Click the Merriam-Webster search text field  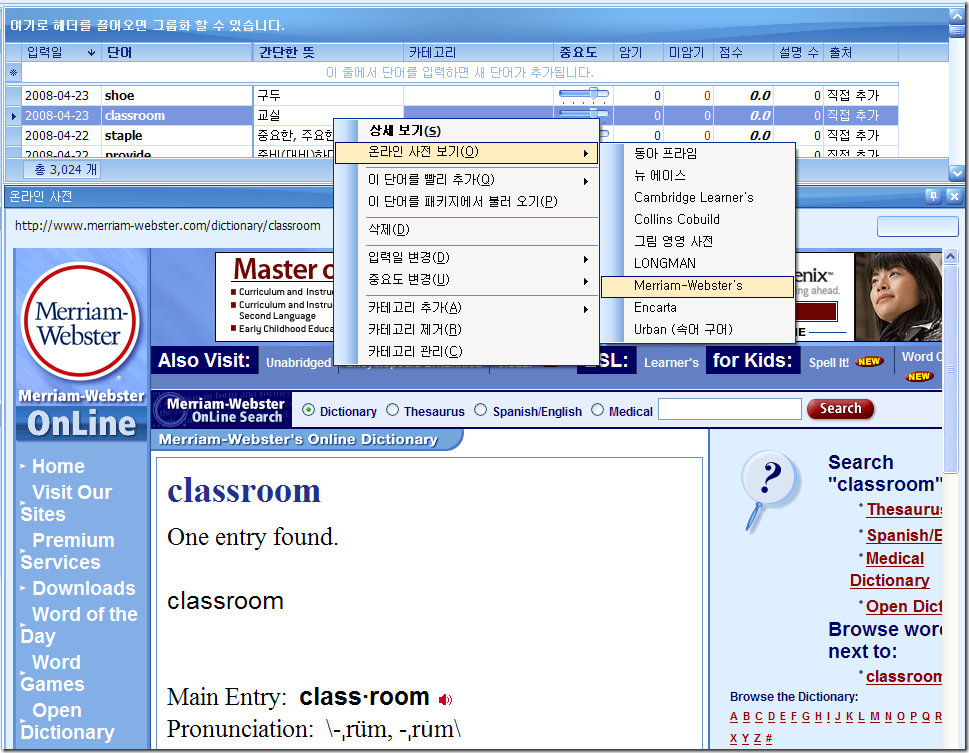click(x=730, y=409)
